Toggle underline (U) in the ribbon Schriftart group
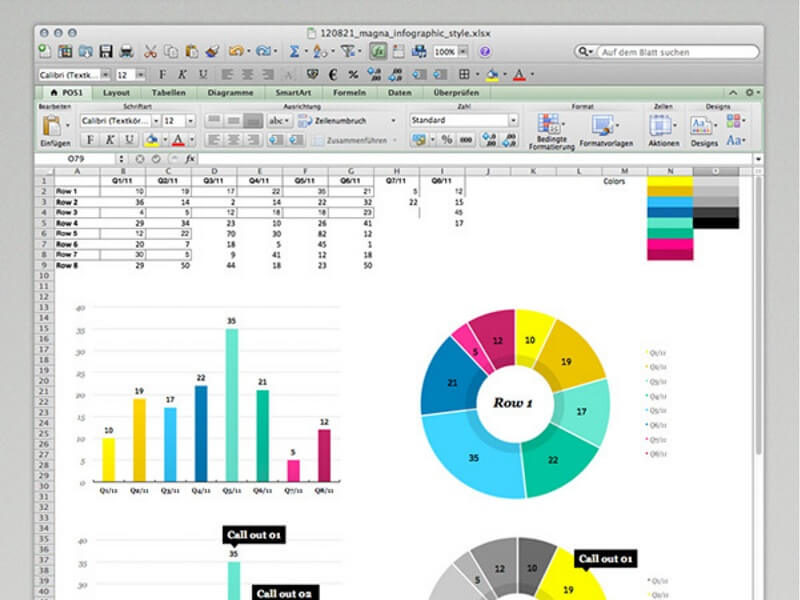Image resolution: width=800 pixels, height=600 pixels. click(130, 139)
